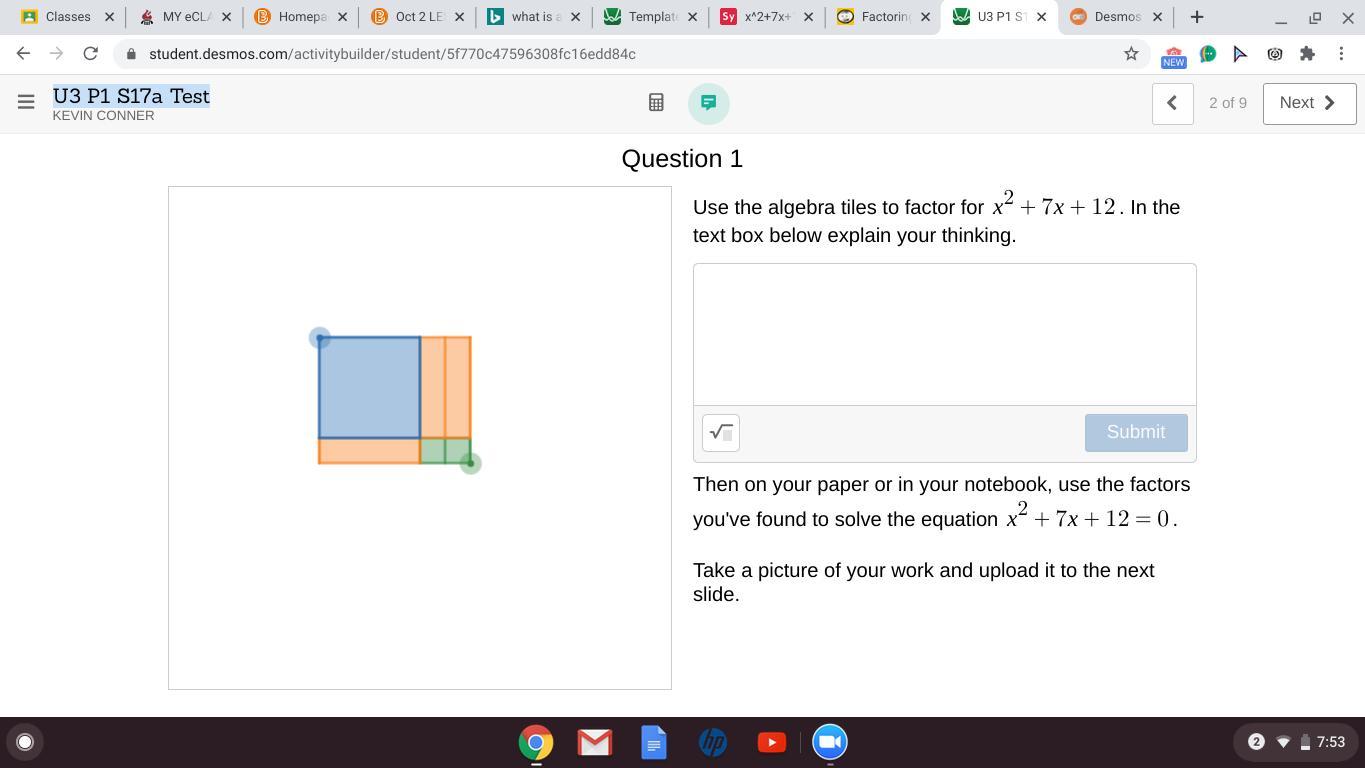This screenshot has height=768, width=1365.
Task: Open the teal feedback chat icon
Action: [x=708, y=103]
